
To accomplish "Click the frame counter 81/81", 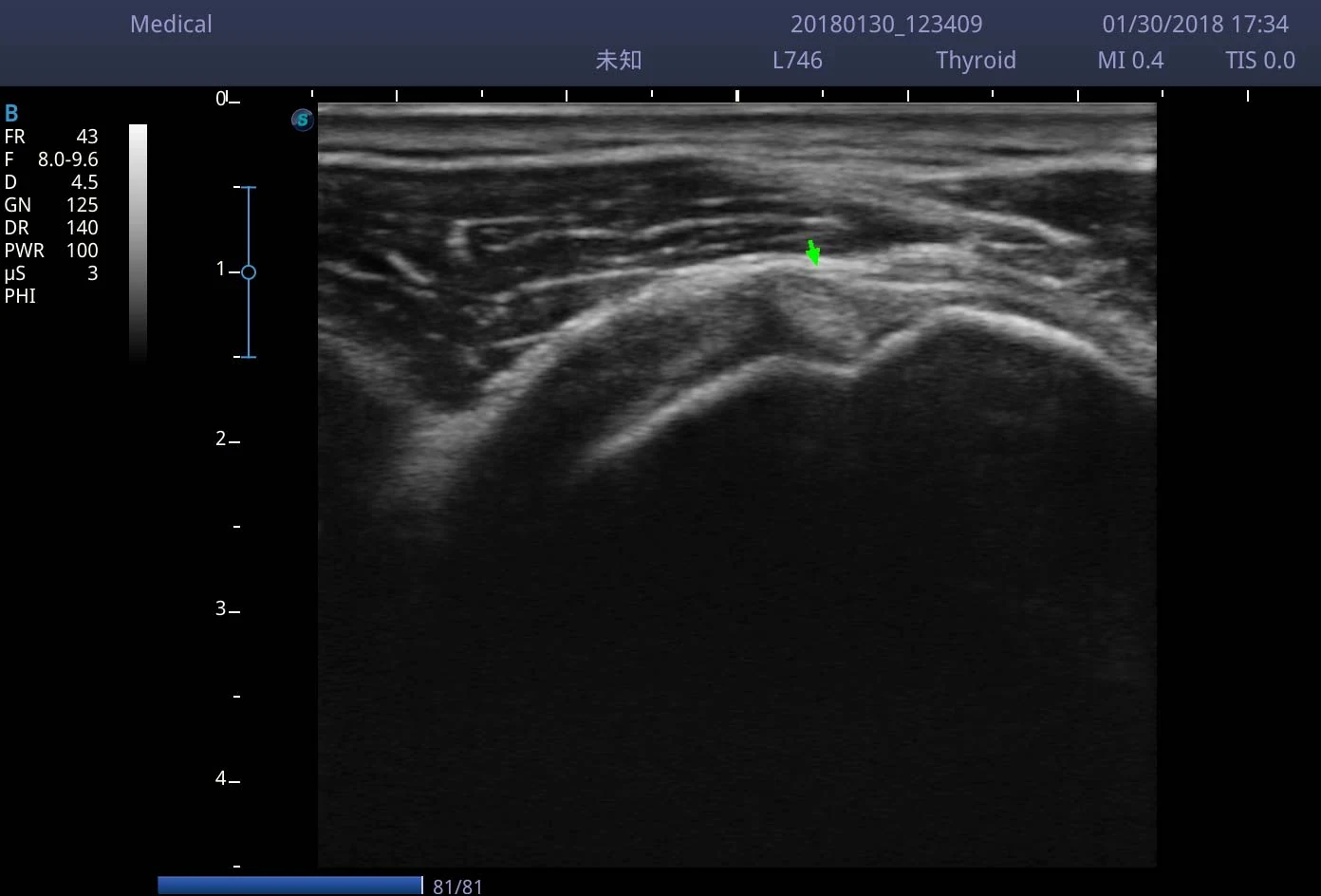I will 457,887.
